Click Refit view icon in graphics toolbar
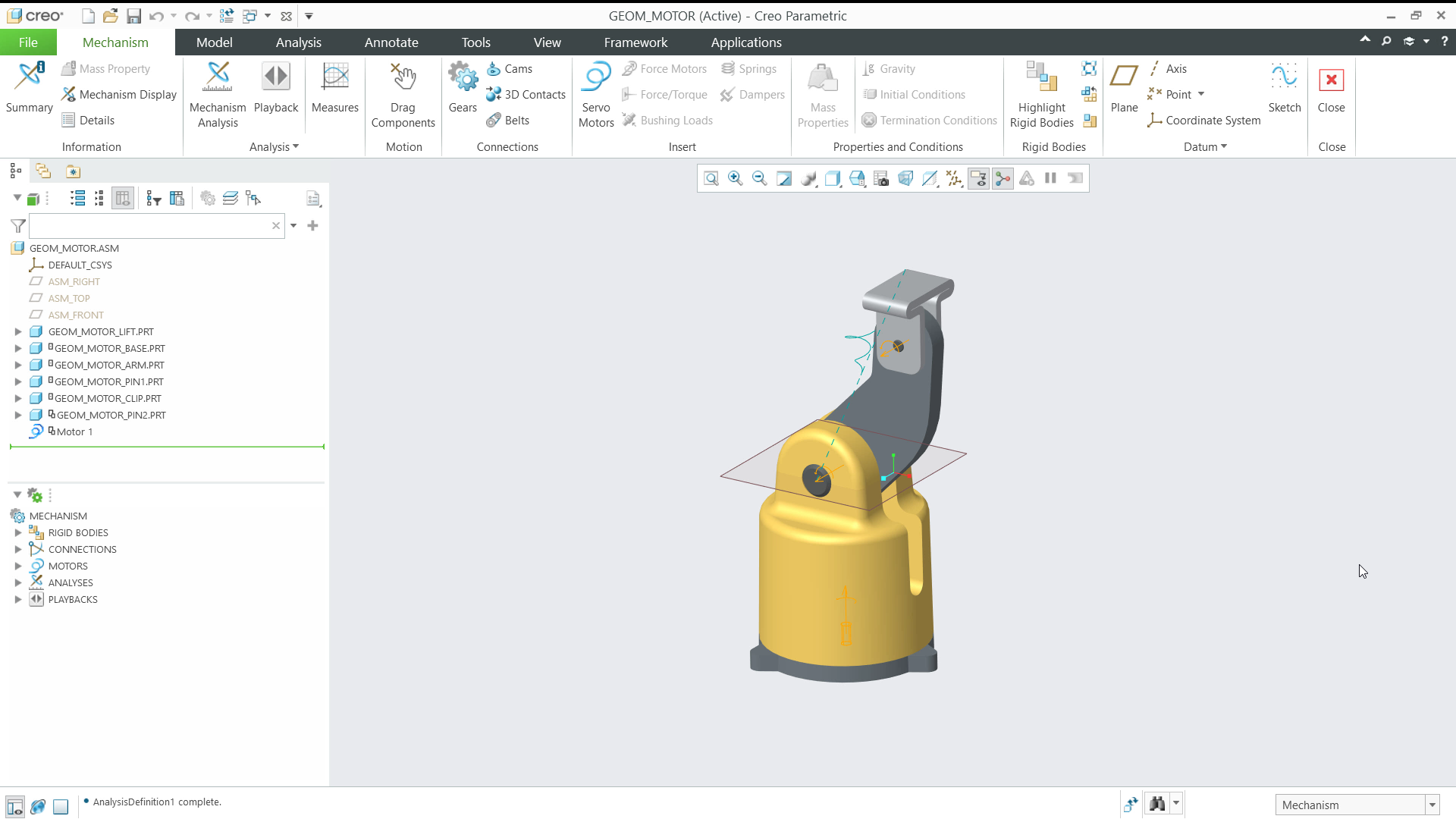Image resolution: width=1456 pixels, height=819 pixels. (711, 178)
